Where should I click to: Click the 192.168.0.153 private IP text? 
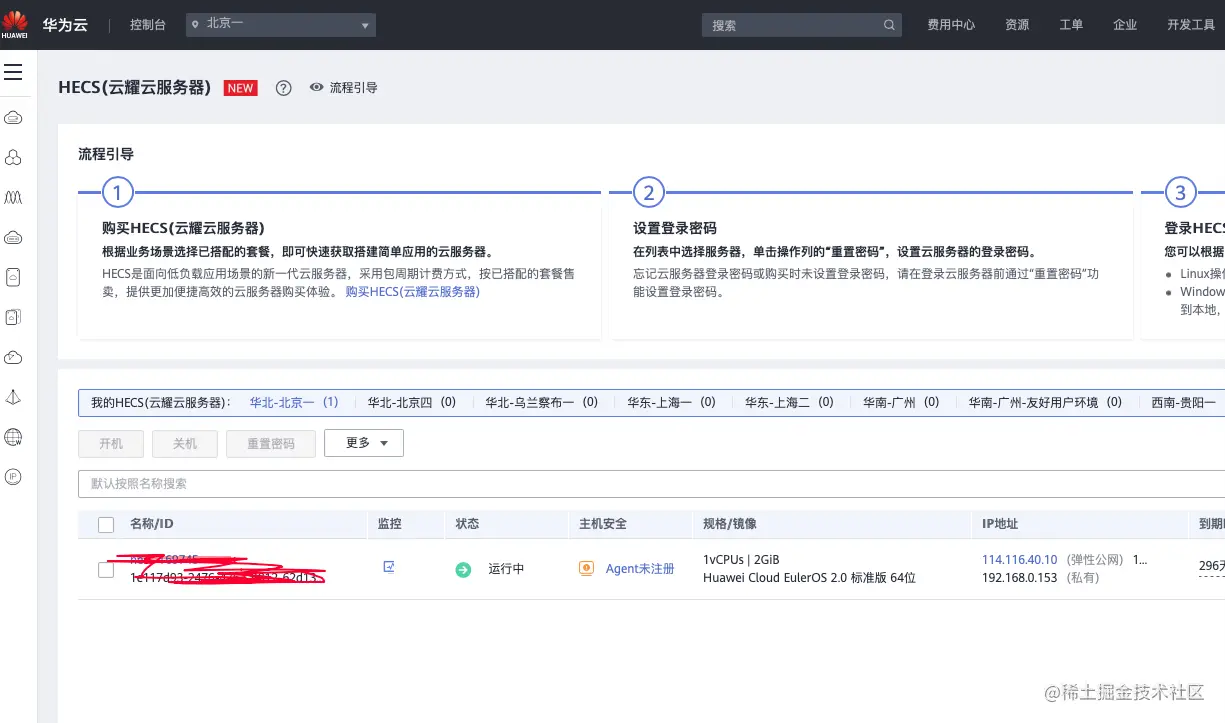[x=1019, y=578]
